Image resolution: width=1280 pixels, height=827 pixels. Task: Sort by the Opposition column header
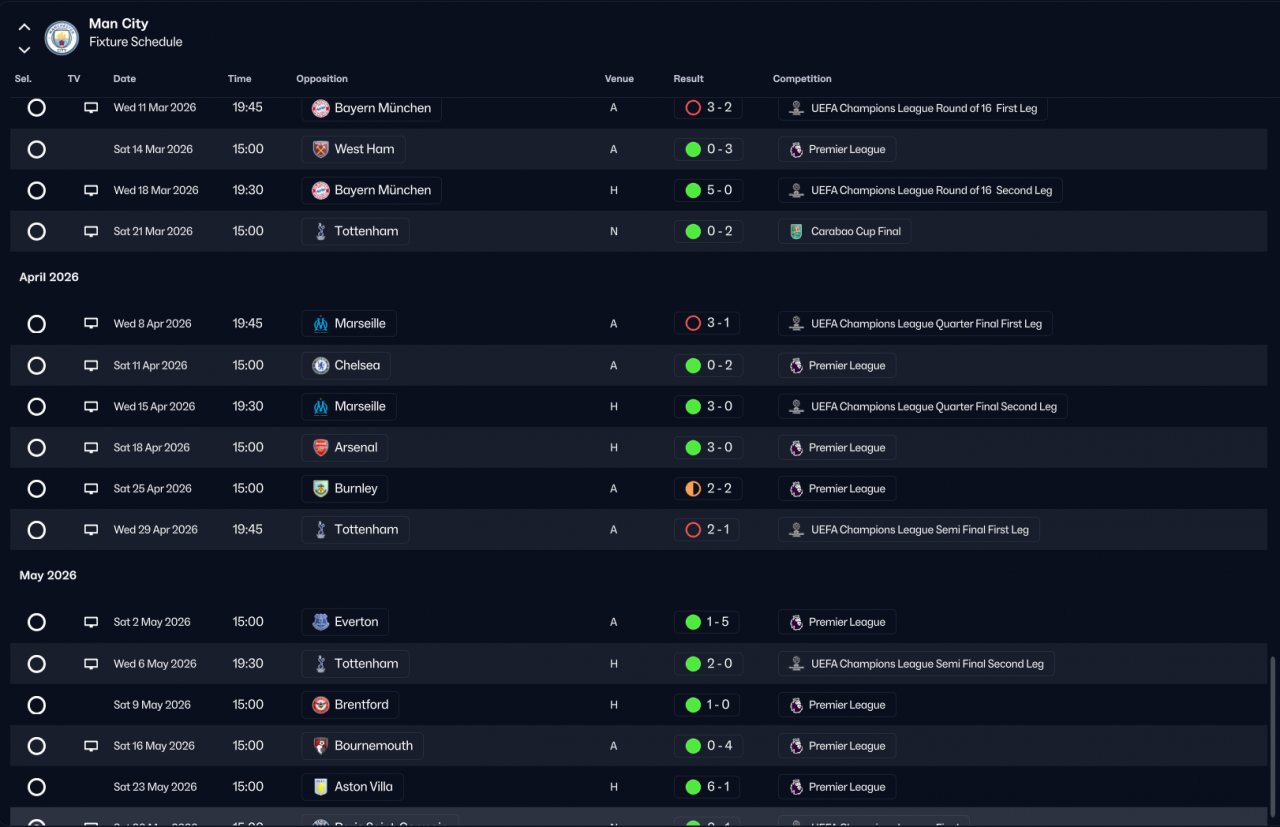(322, 79)
